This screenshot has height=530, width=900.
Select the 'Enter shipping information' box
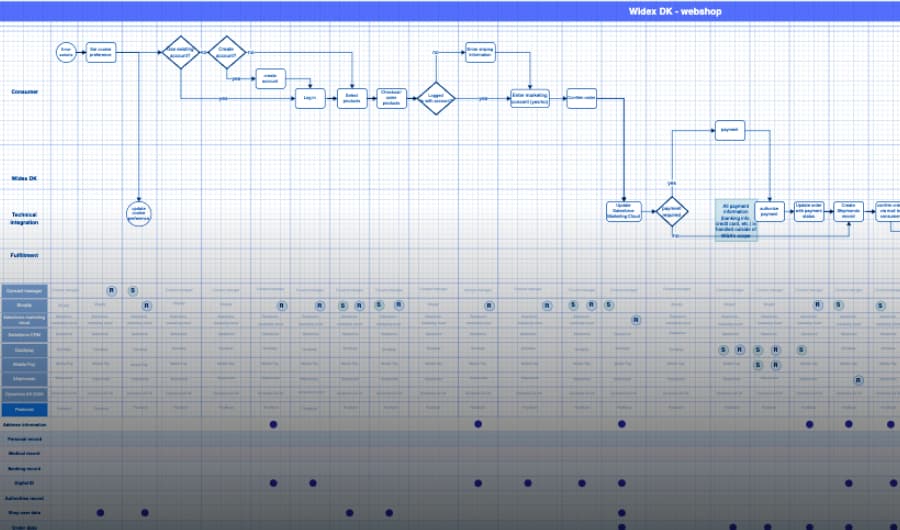click(480, 52)
